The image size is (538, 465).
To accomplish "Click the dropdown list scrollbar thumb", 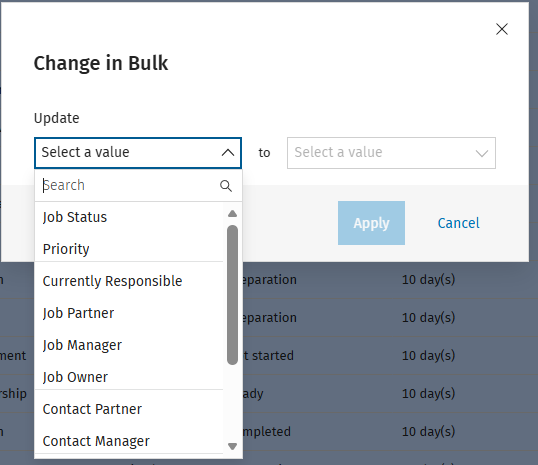I will [232, 295].
